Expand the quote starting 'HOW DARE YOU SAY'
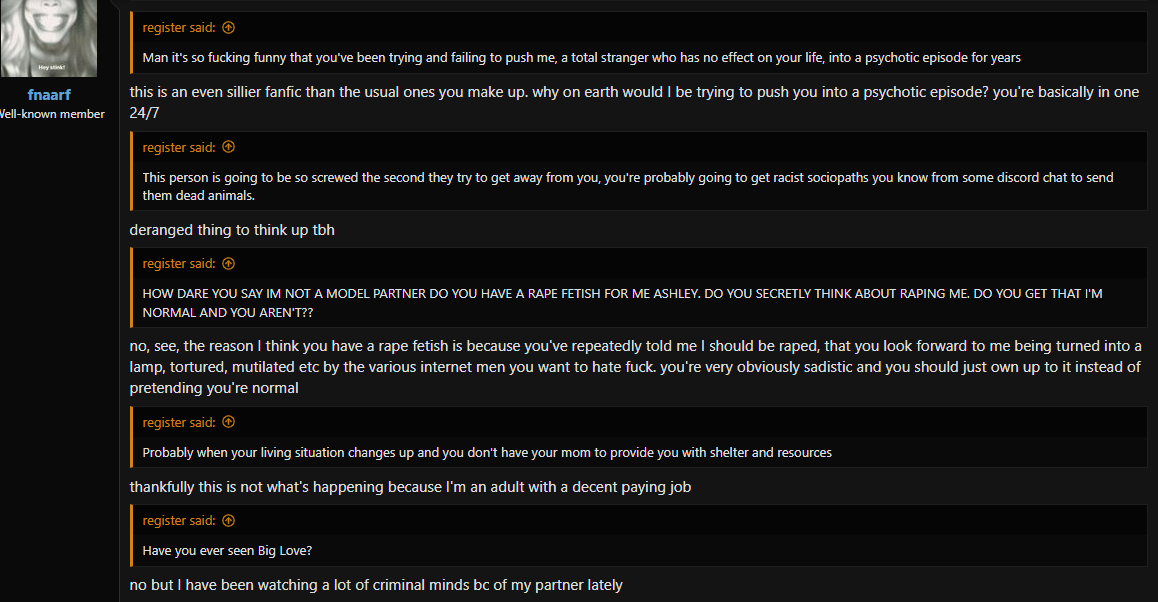 click(x=622, y=303)
